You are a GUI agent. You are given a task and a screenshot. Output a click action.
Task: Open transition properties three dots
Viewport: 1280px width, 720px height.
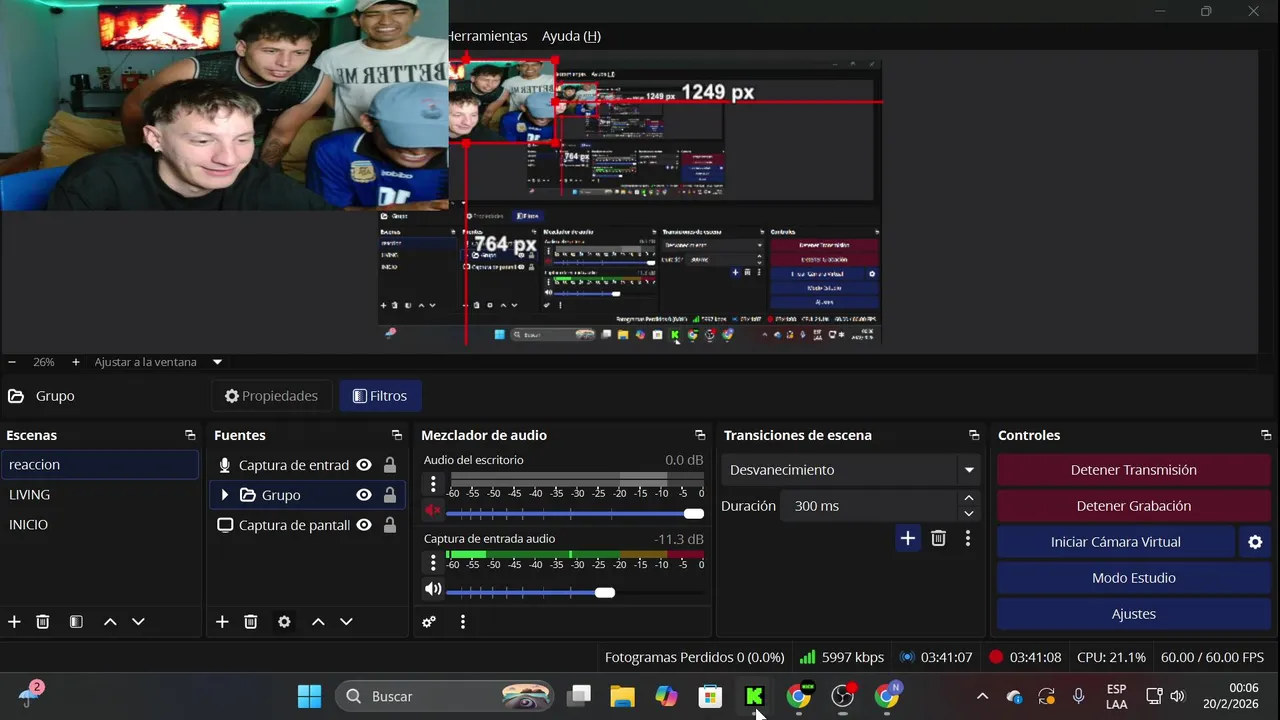click(967, 538)
